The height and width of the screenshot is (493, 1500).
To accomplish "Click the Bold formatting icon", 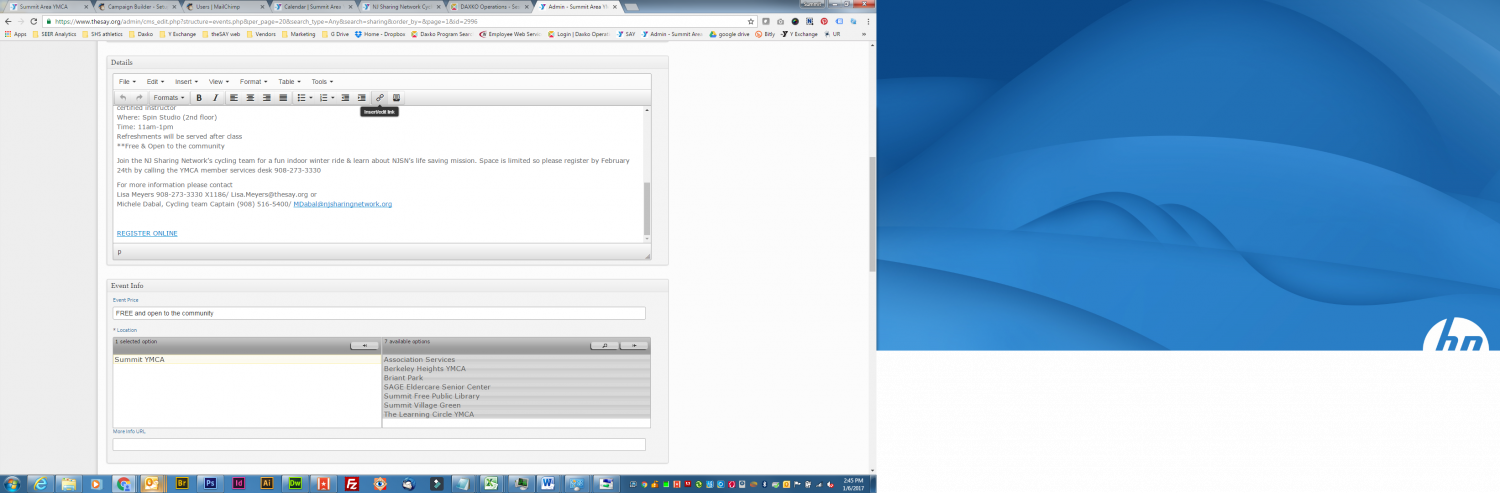I will pos(199,98).
